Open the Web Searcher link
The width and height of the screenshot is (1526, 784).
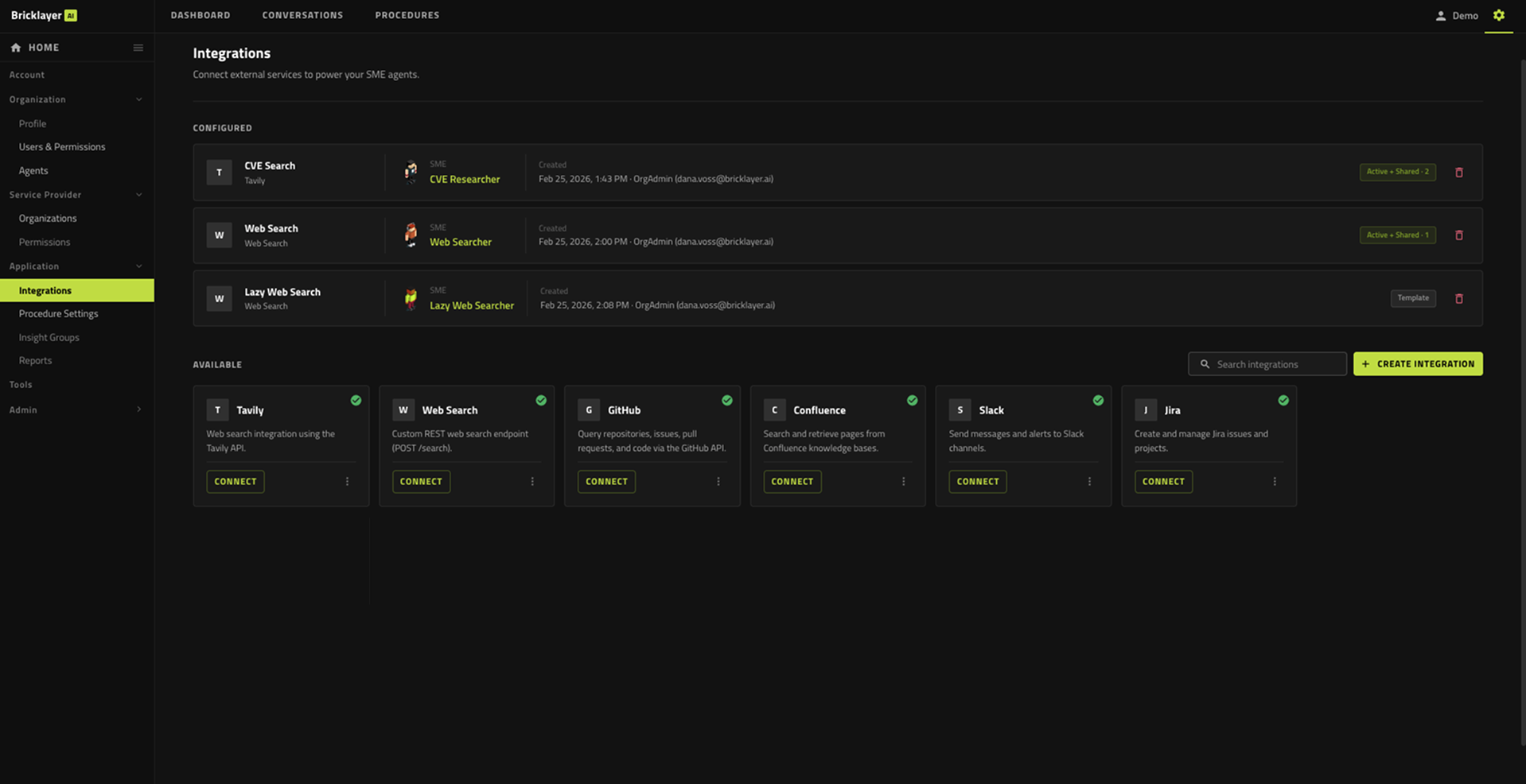click(x=461, y=243)
